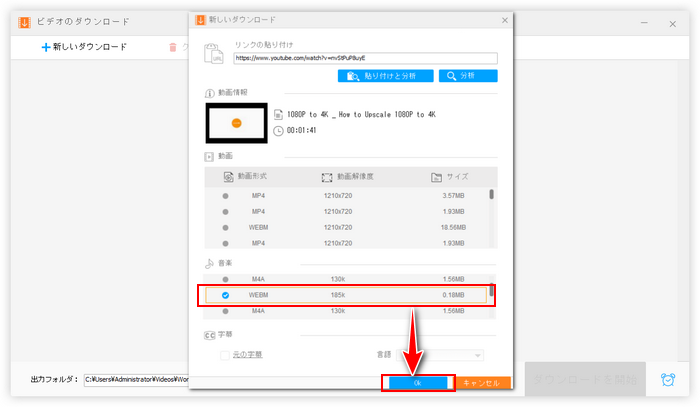This screenshot has height=407, width=700.
Task: Click the 字幕 CC subtitle icon
Action: click(x=209, y=335)
